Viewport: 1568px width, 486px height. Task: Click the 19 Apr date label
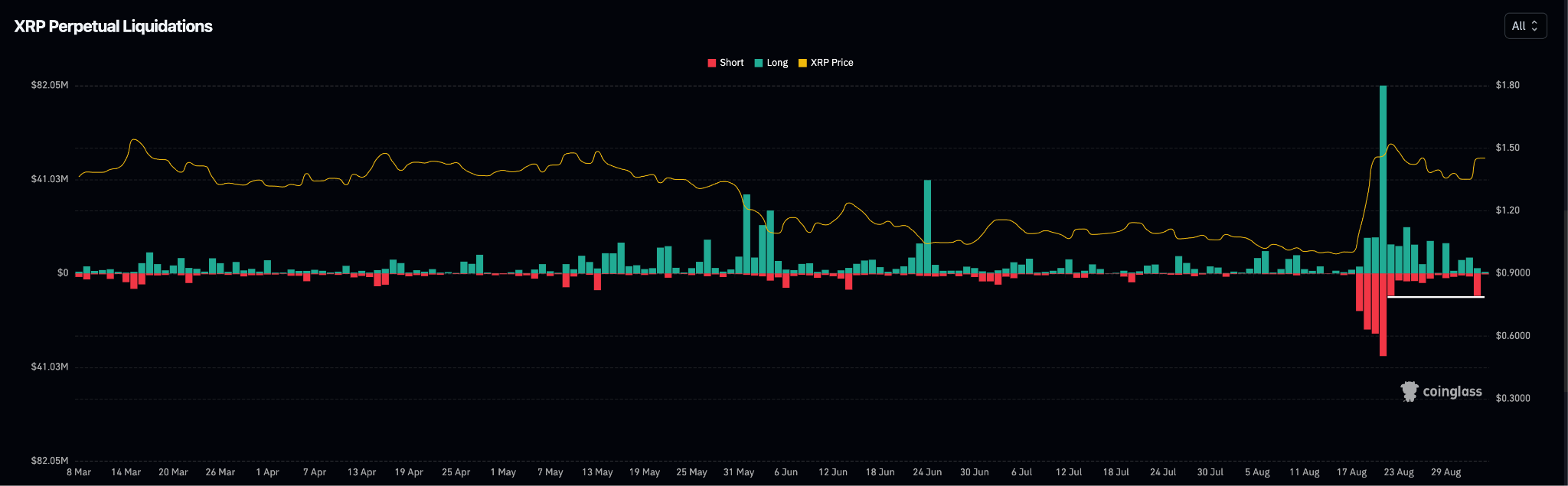pos(409,472)
